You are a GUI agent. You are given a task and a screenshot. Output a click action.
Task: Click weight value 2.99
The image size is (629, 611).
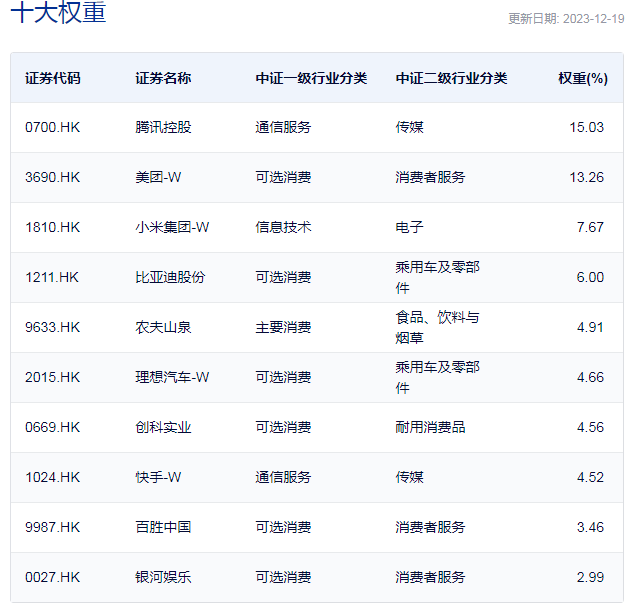[590, 577]
